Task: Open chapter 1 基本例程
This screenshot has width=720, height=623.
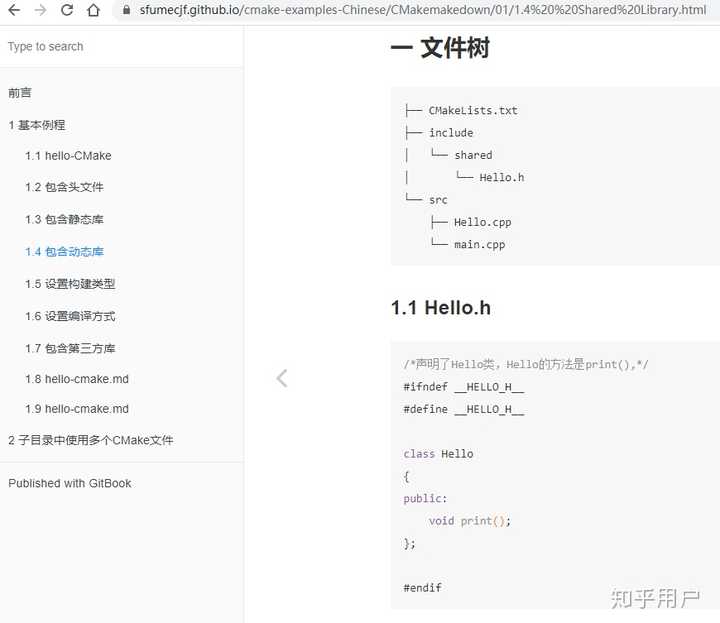Action: point(37,125)
